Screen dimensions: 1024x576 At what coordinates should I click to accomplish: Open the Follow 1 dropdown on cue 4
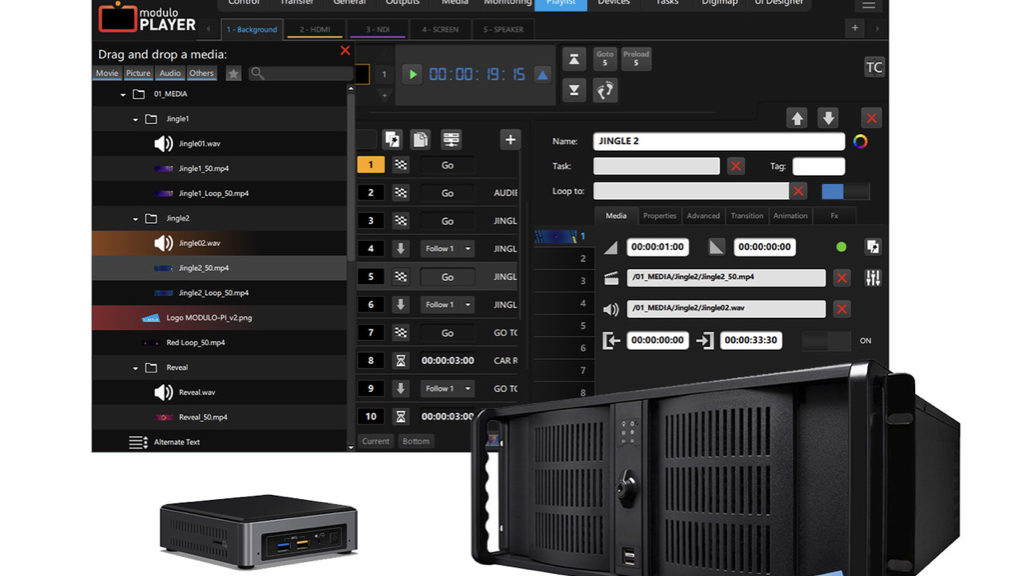click(x=447, y=249)
